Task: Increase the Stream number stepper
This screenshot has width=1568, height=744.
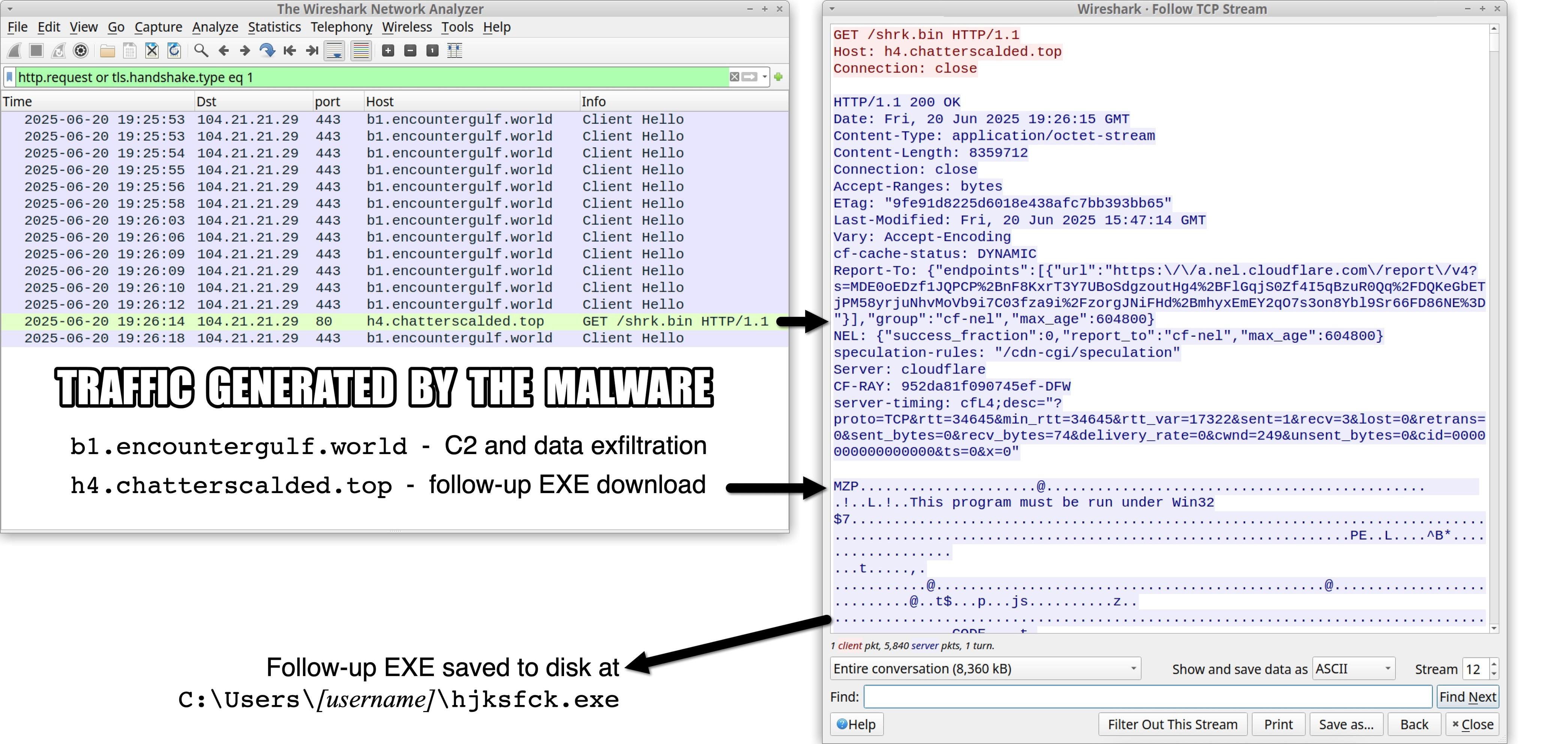Action: coord(1493,663)
